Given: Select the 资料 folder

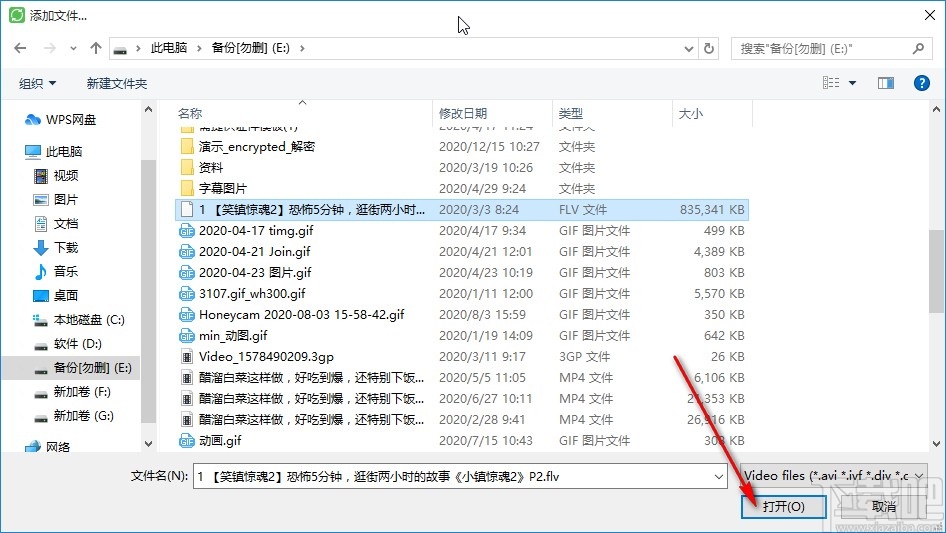Looking at the screenshot, I should (202, 168).
